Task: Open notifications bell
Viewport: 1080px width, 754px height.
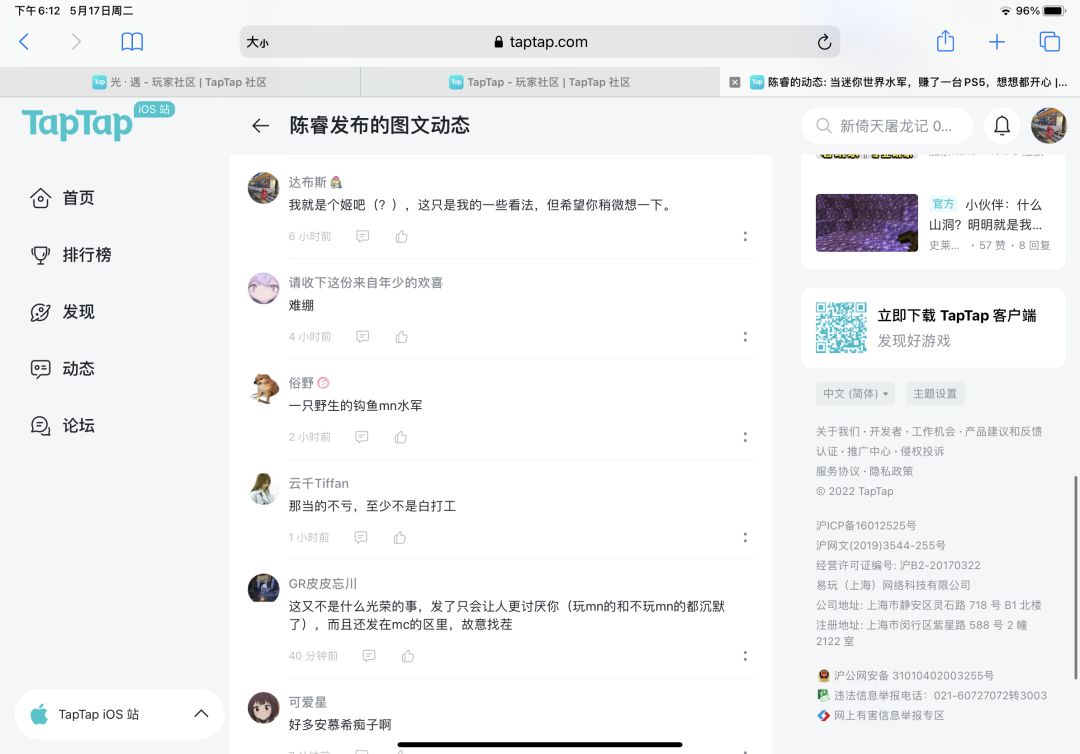Action: click(x=1002, y=125)
